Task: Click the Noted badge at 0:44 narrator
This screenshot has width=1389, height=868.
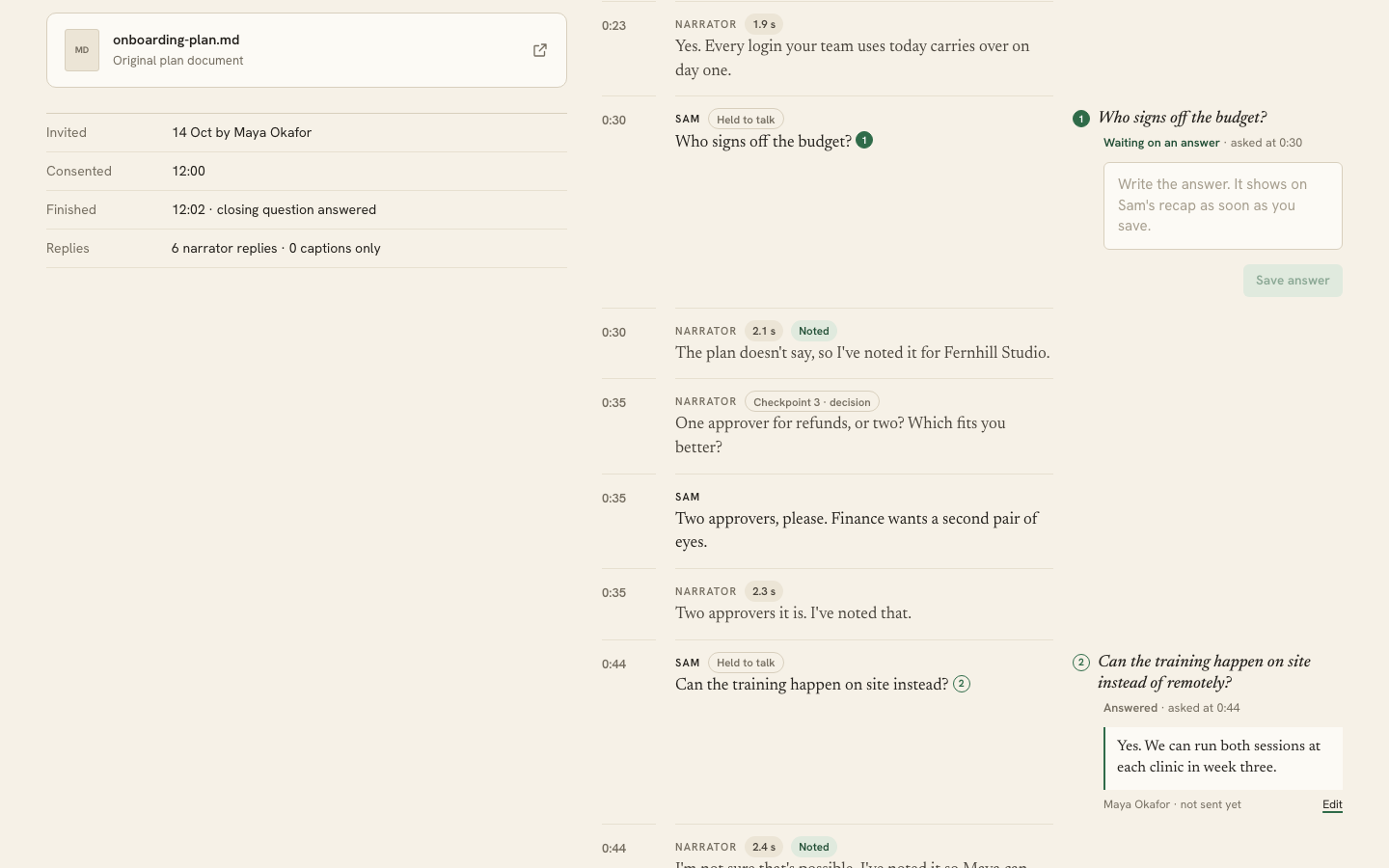Action: click(x=814, y=847)
